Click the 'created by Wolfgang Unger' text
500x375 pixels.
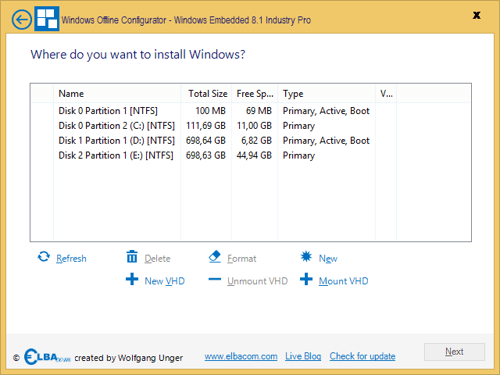(x=129, y=358)
